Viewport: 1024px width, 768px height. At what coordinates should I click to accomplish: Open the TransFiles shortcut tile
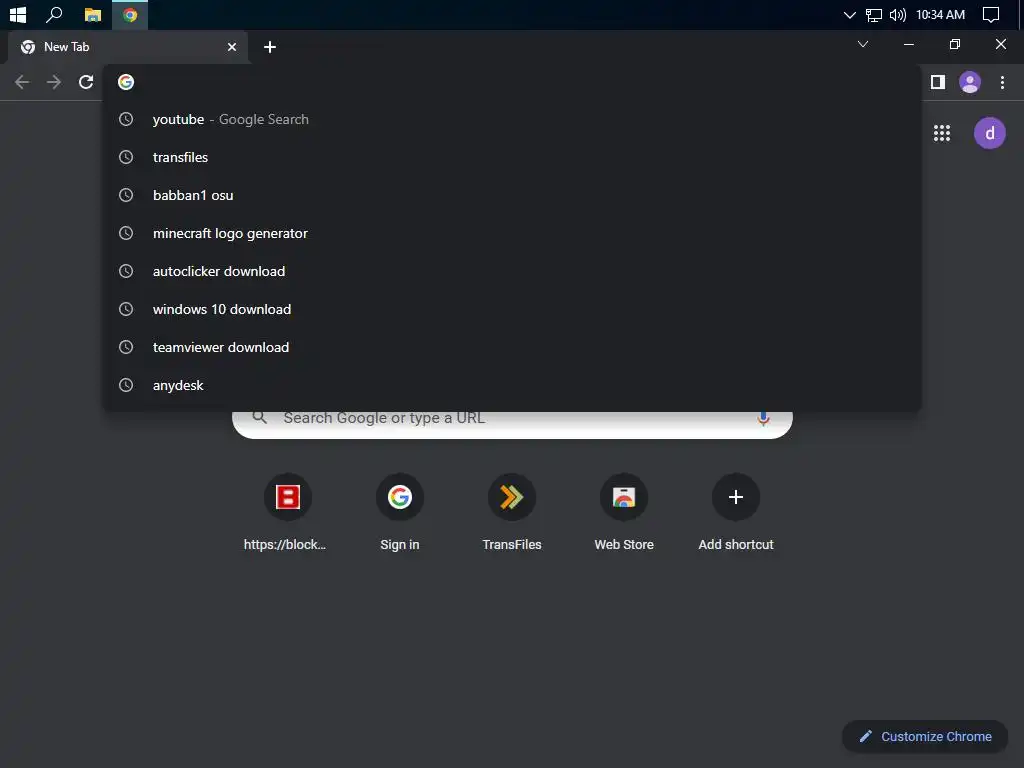[512, 514]
